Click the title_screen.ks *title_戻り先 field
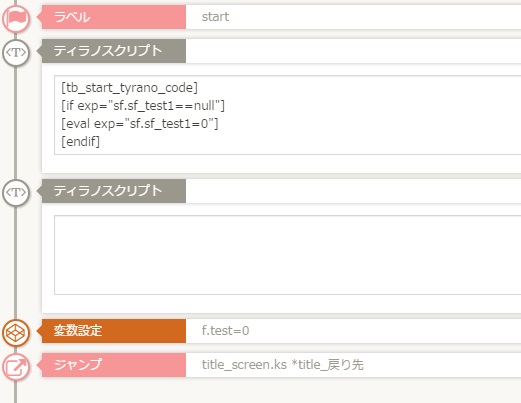The image size is (521, 403). [x=353, y=365]
